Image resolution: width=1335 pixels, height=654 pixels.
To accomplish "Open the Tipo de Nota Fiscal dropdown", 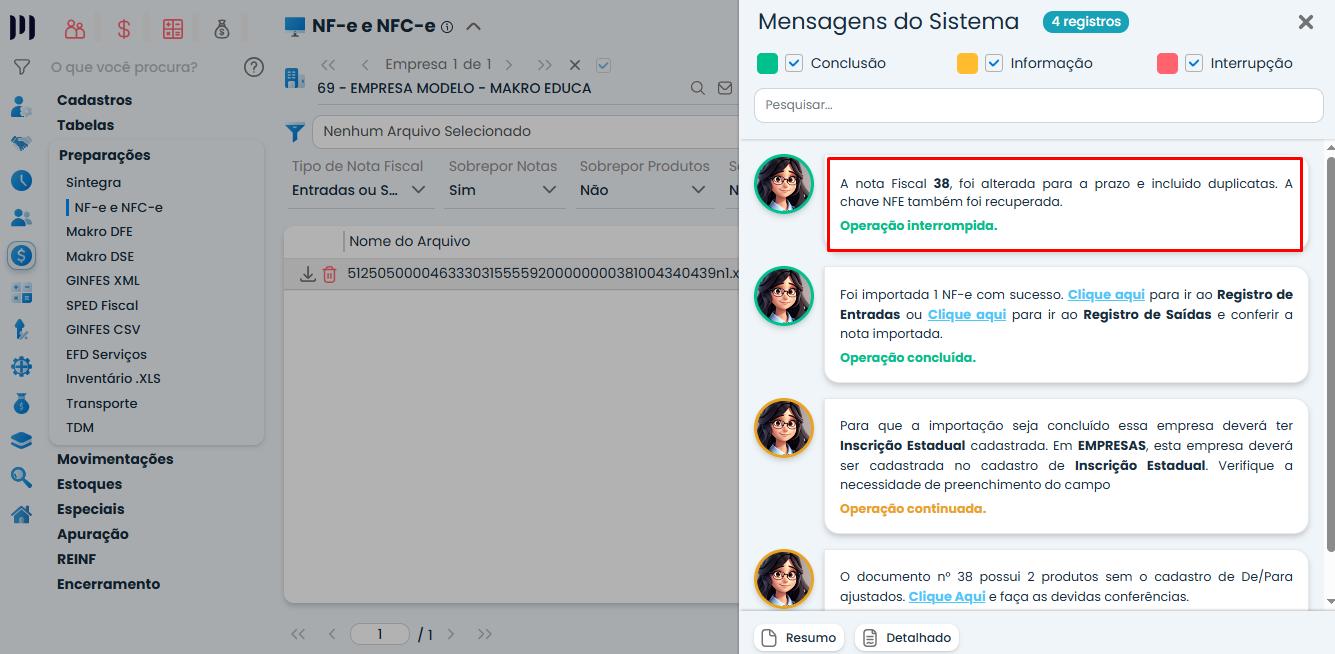I will pos(360,190).
